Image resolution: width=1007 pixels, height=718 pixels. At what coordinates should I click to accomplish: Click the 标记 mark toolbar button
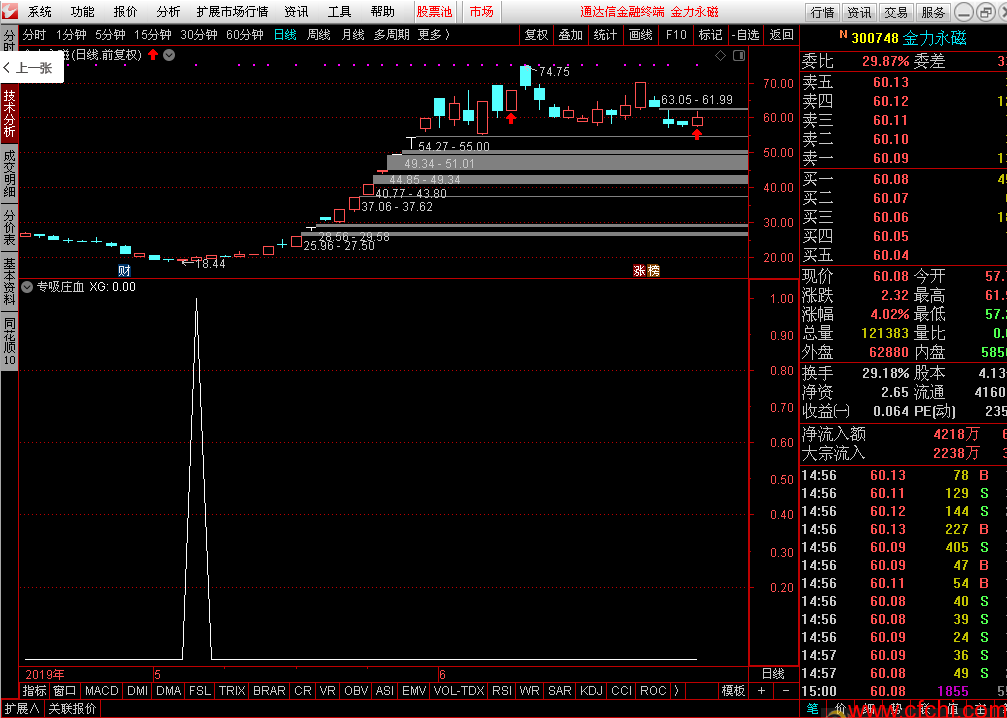pyautogui.click(x=710, y=35)
